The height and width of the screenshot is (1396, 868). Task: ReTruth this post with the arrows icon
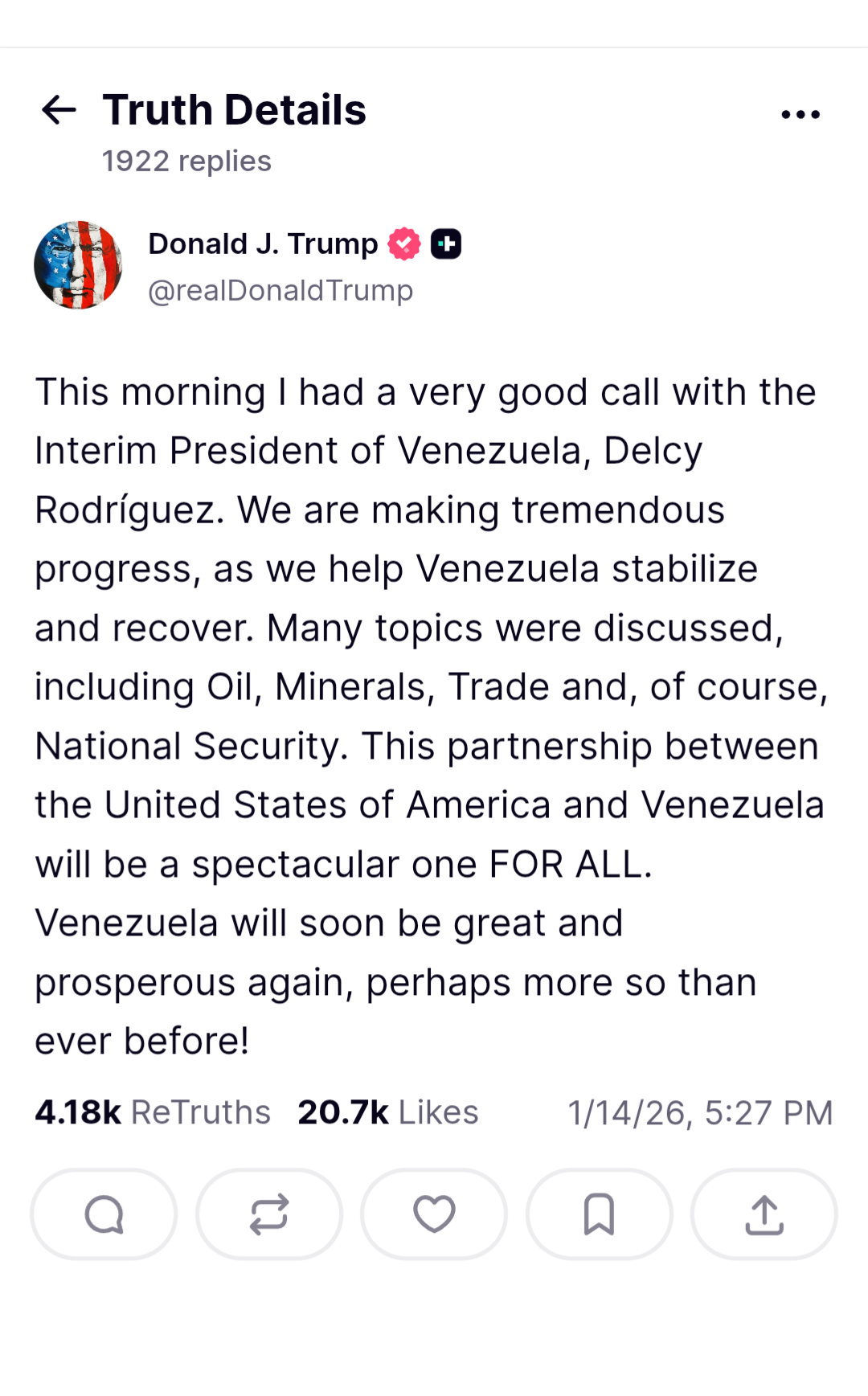269,1214
